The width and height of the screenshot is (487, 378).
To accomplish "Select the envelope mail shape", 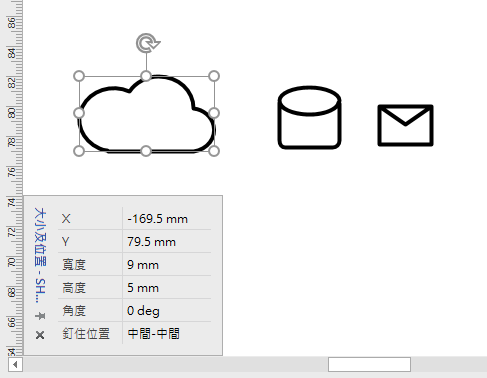I will [405, 125].
